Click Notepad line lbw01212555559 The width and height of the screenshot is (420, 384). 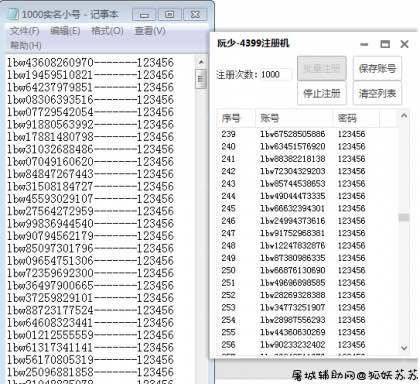[90, 335]
